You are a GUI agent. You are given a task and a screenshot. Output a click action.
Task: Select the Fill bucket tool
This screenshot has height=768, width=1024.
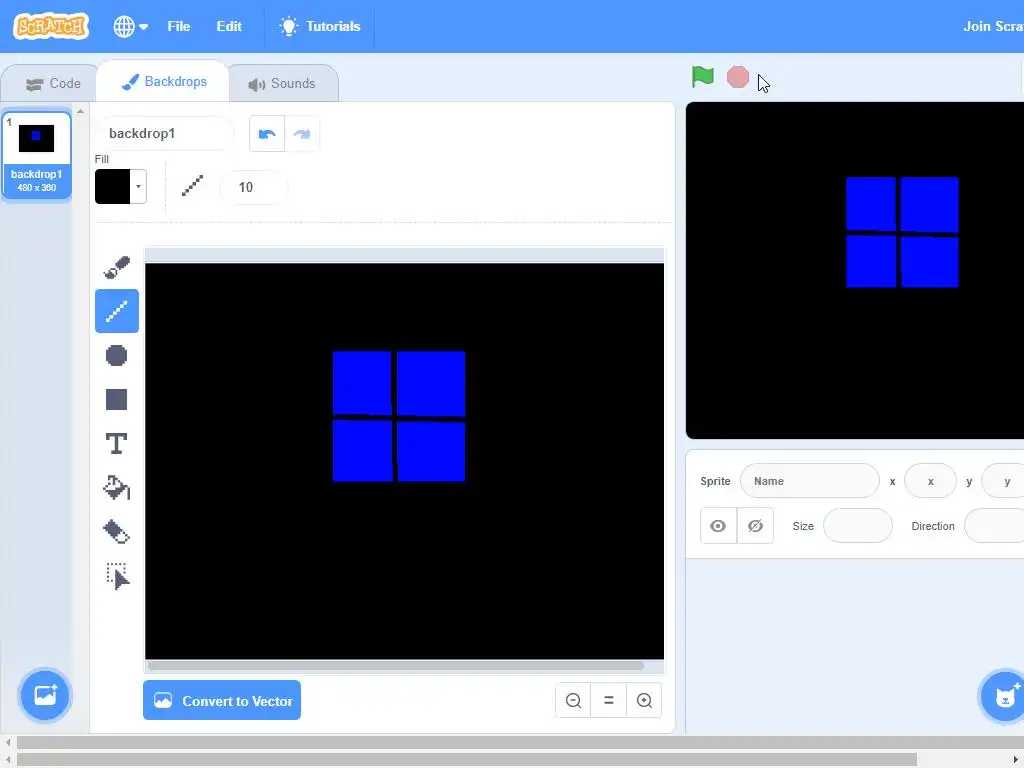click(x=117, y=488)
